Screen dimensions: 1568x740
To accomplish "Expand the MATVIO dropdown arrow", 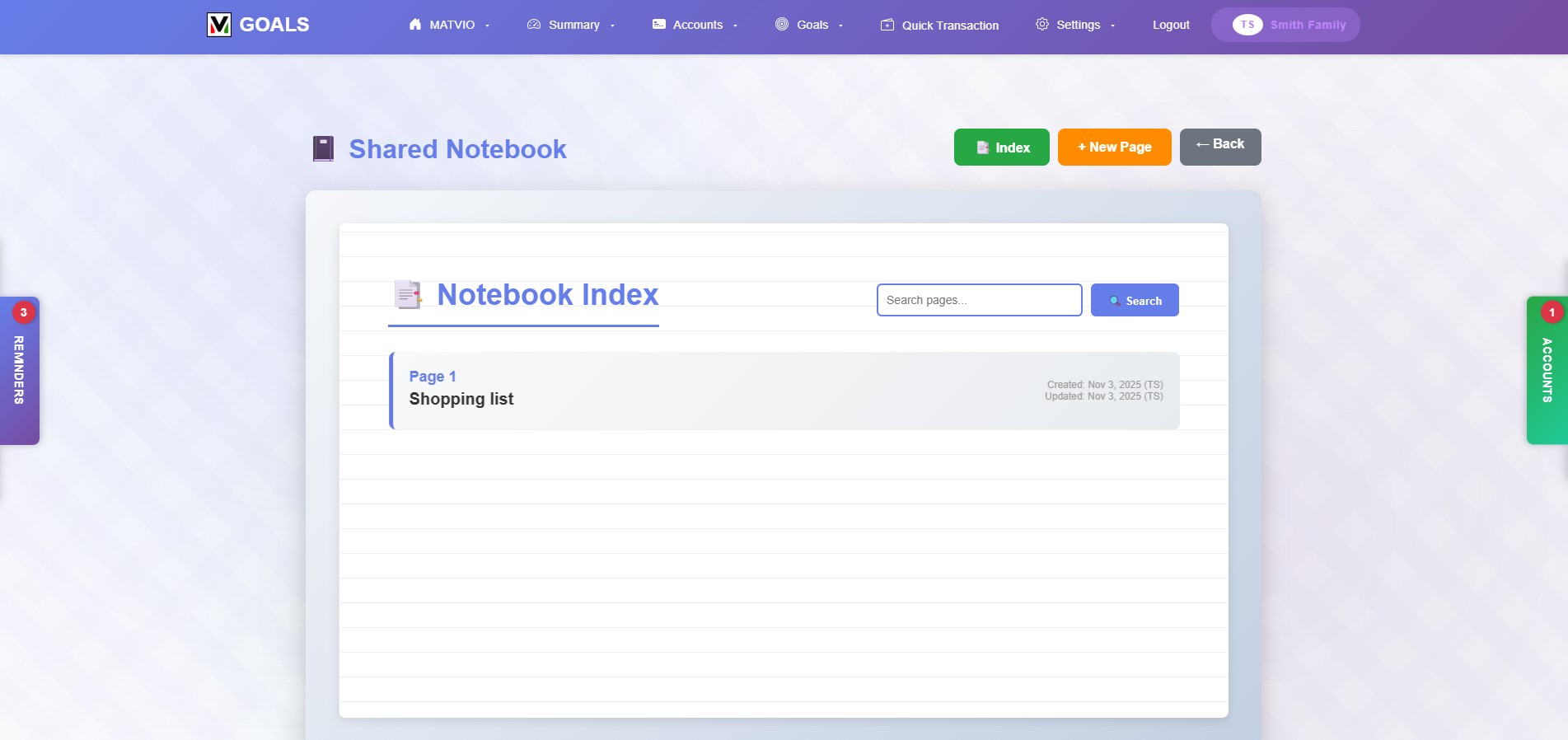I will (x=488, y=26).
